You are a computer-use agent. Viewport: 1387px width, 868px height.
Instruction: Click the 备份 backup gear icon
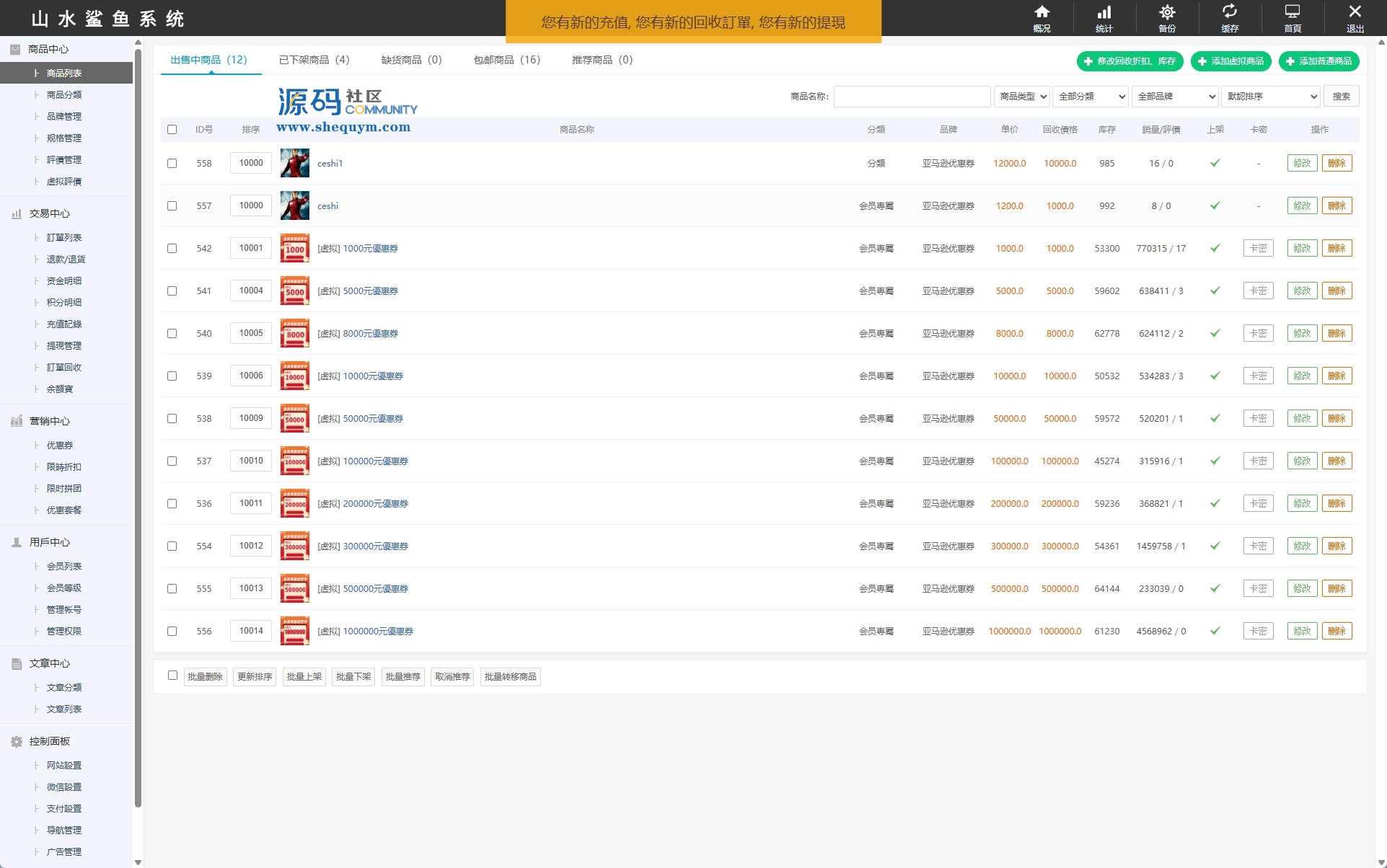pyautogui.click(x=1166, y=12)
